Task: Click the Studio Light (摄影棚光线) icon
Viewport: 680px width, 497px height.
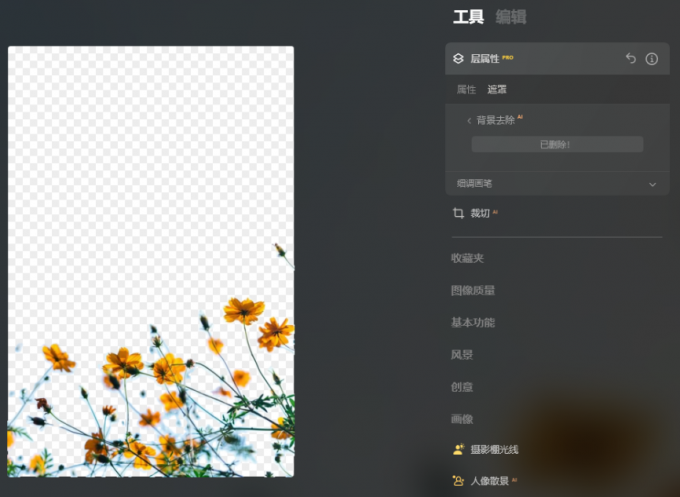Action: pos(458,450)
